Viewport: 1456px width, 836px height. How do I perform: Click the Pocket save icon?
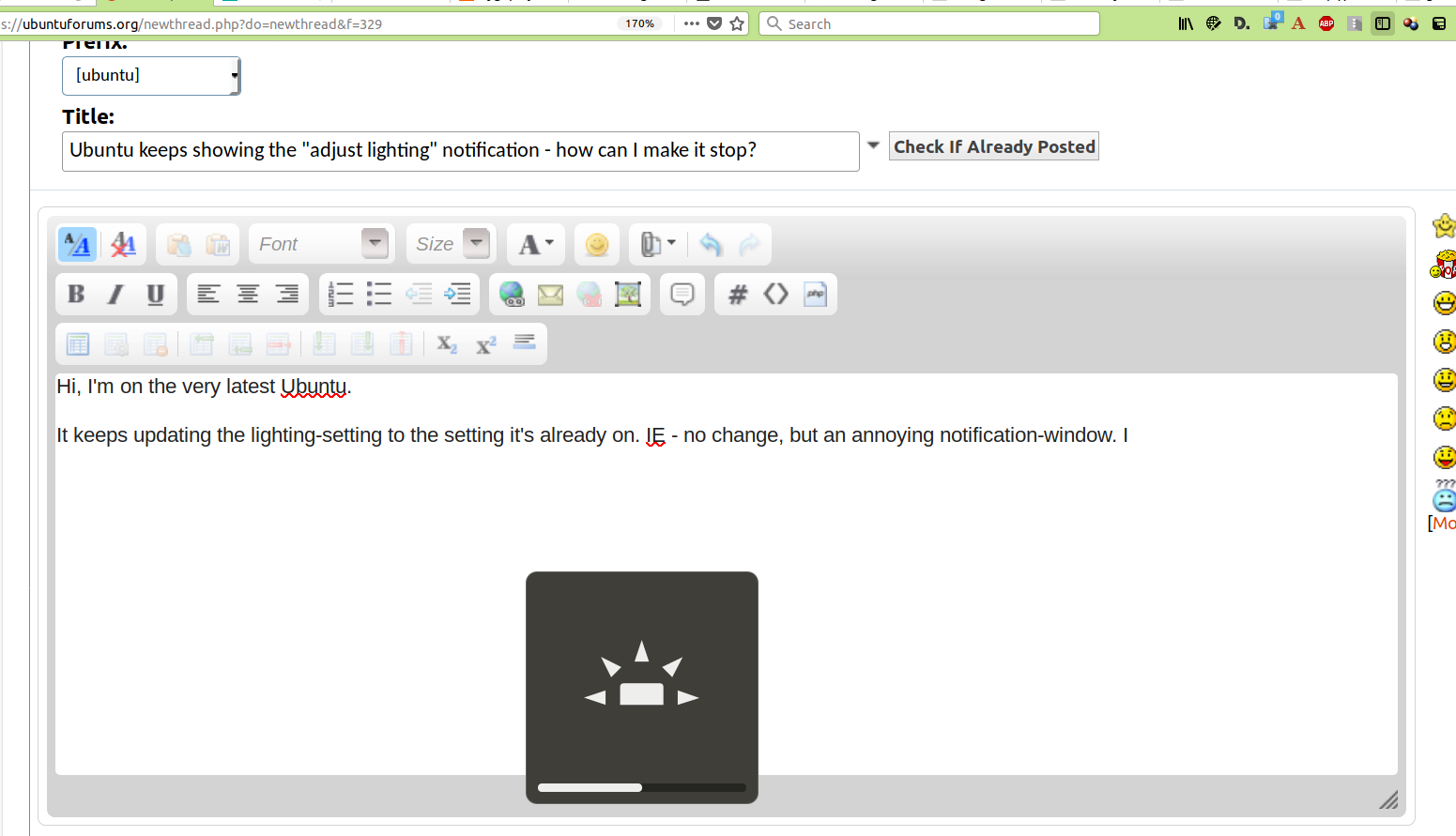tap(714, 23)
